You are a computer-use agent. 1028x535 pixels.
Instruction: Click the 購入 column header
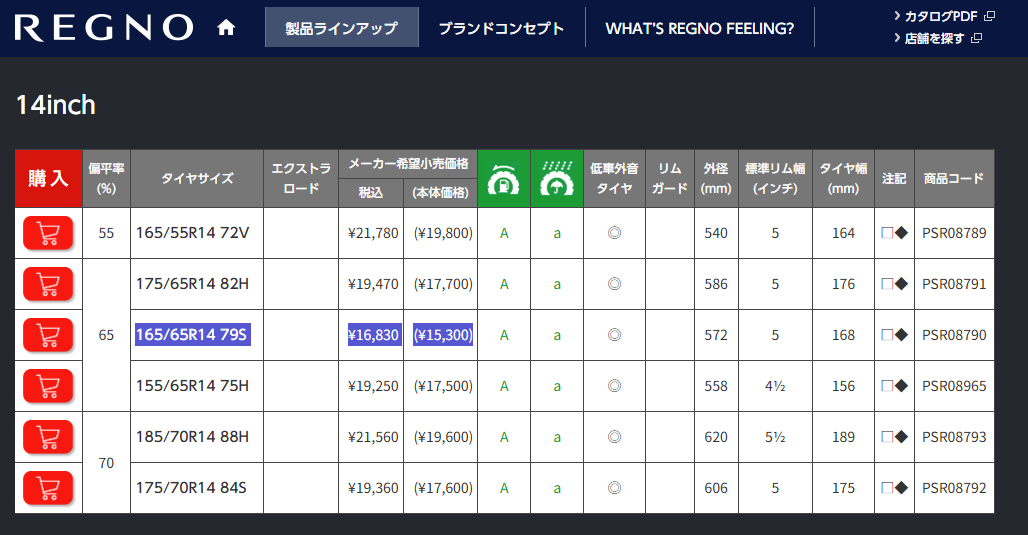coord(49,178)
